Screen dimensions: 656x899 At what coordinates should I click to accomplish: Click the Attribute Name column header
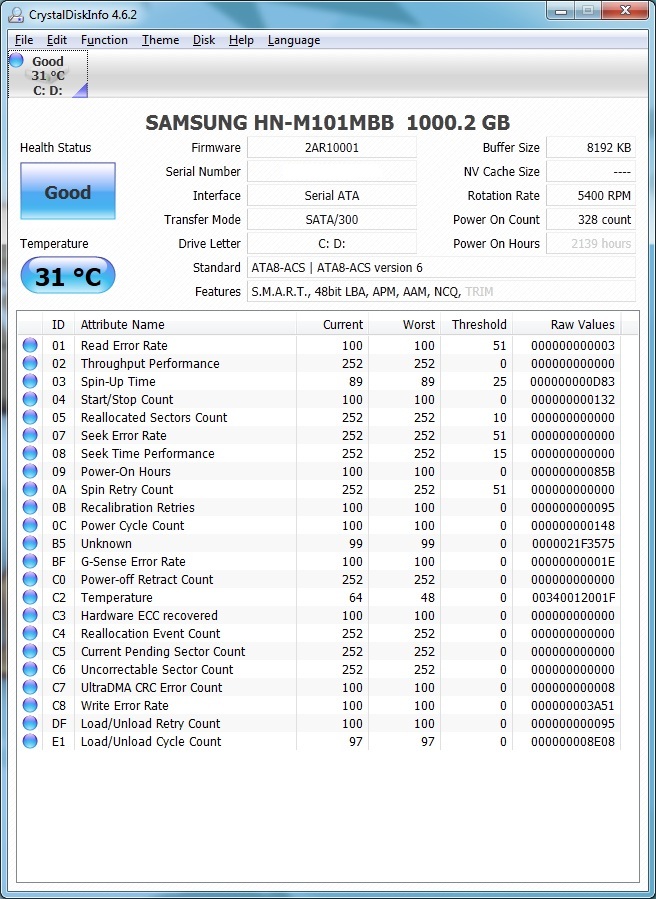185,325
